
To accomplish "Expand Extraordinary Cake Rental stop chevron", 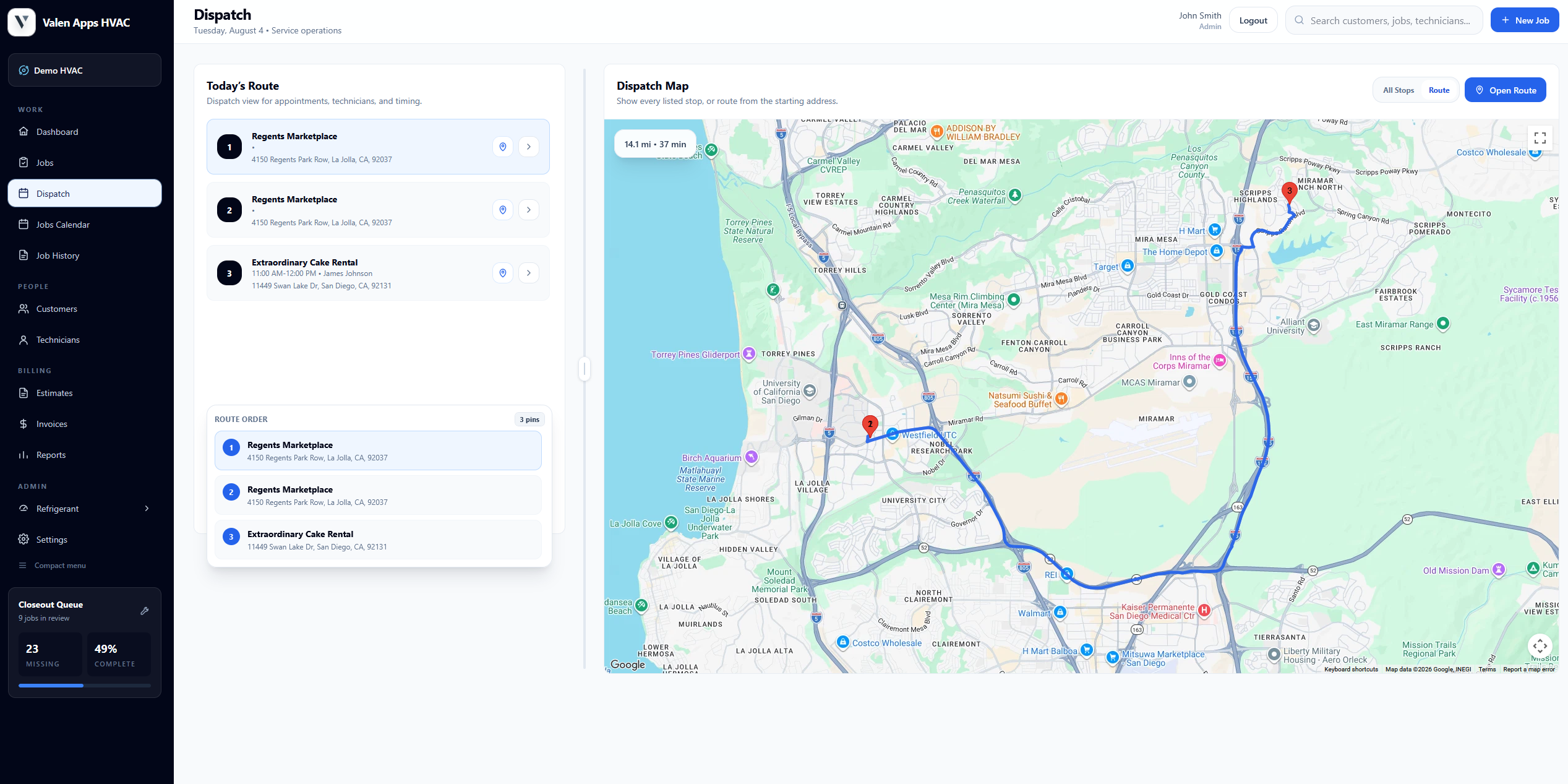I will point(529,273).
